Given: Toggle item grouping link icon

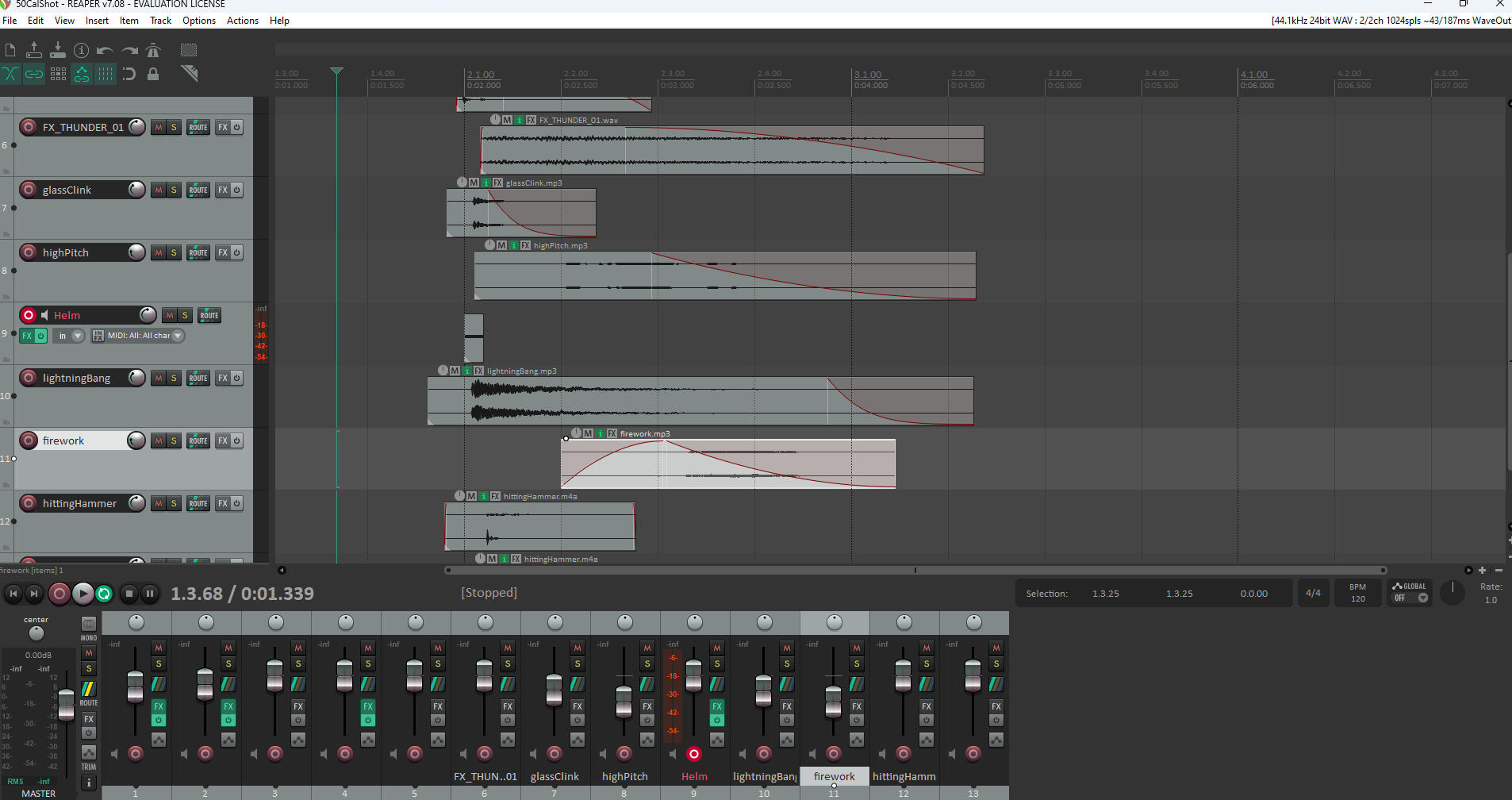Looking at the screenshot, I should pyautogui.click(x=34, y=74).
